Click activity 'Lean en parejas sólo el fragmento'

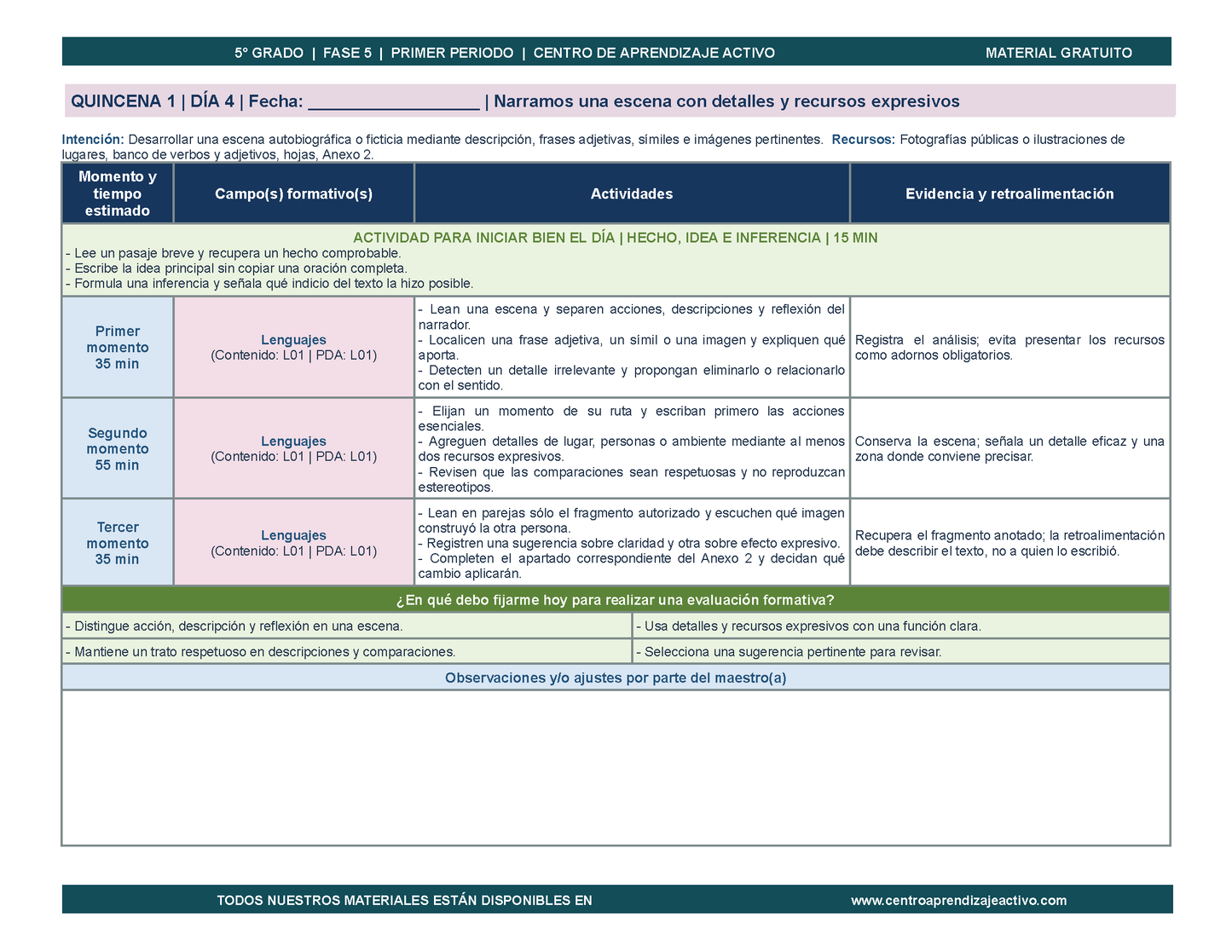(x=632, y=521)
